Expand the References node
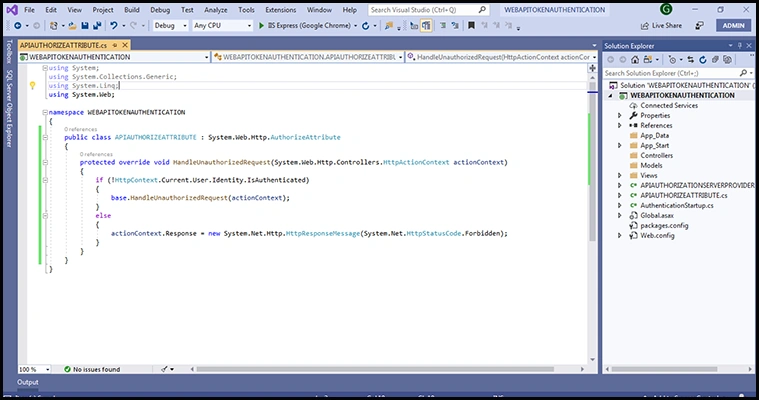759x400 pixels. 620,125
